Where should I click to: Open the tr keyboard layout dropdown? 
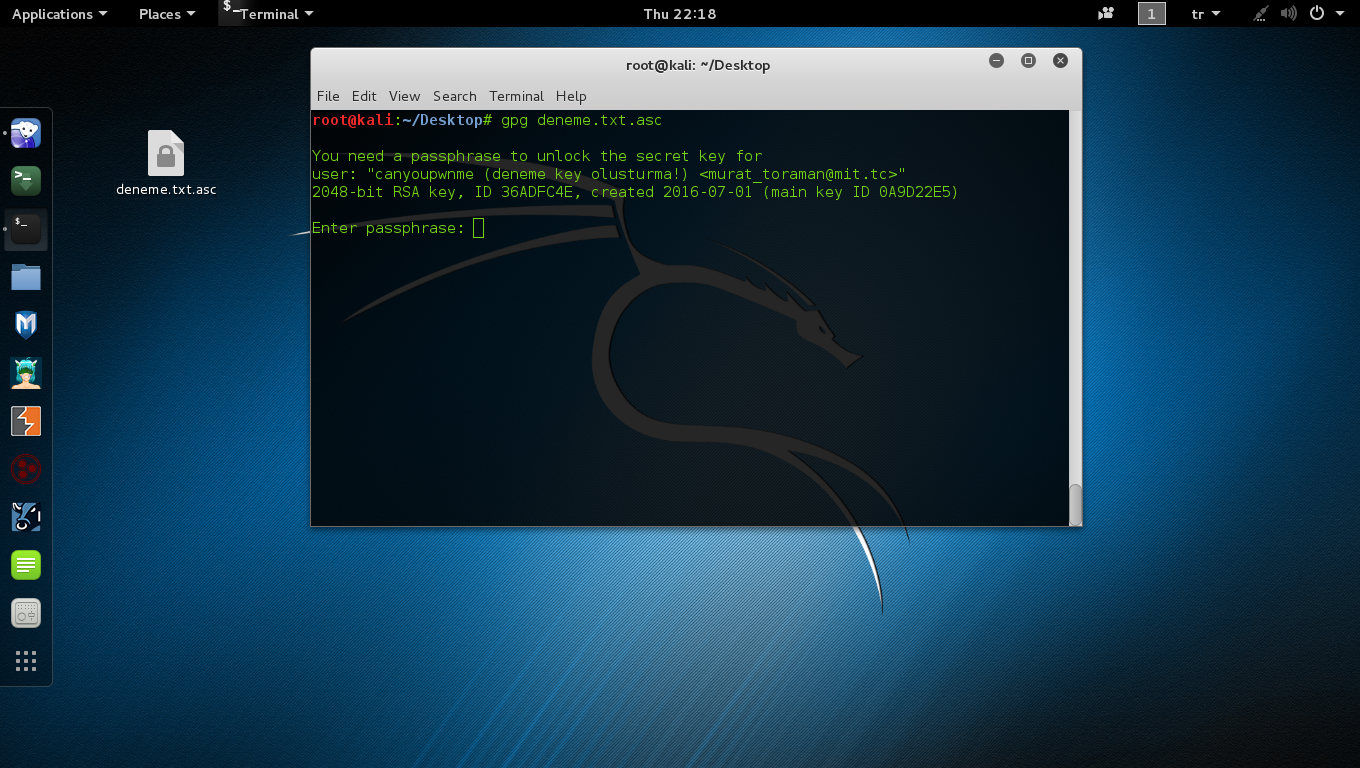[x=1206, y=14]
